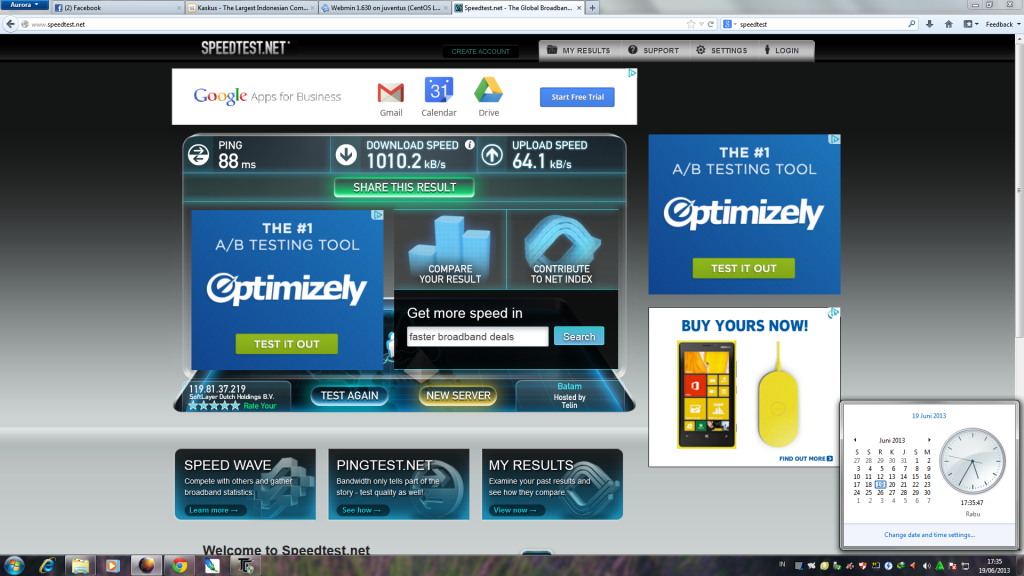Click Learn more under Speed Wave
This screenshot has width=1024, height=576.
[x=213, y=510]
